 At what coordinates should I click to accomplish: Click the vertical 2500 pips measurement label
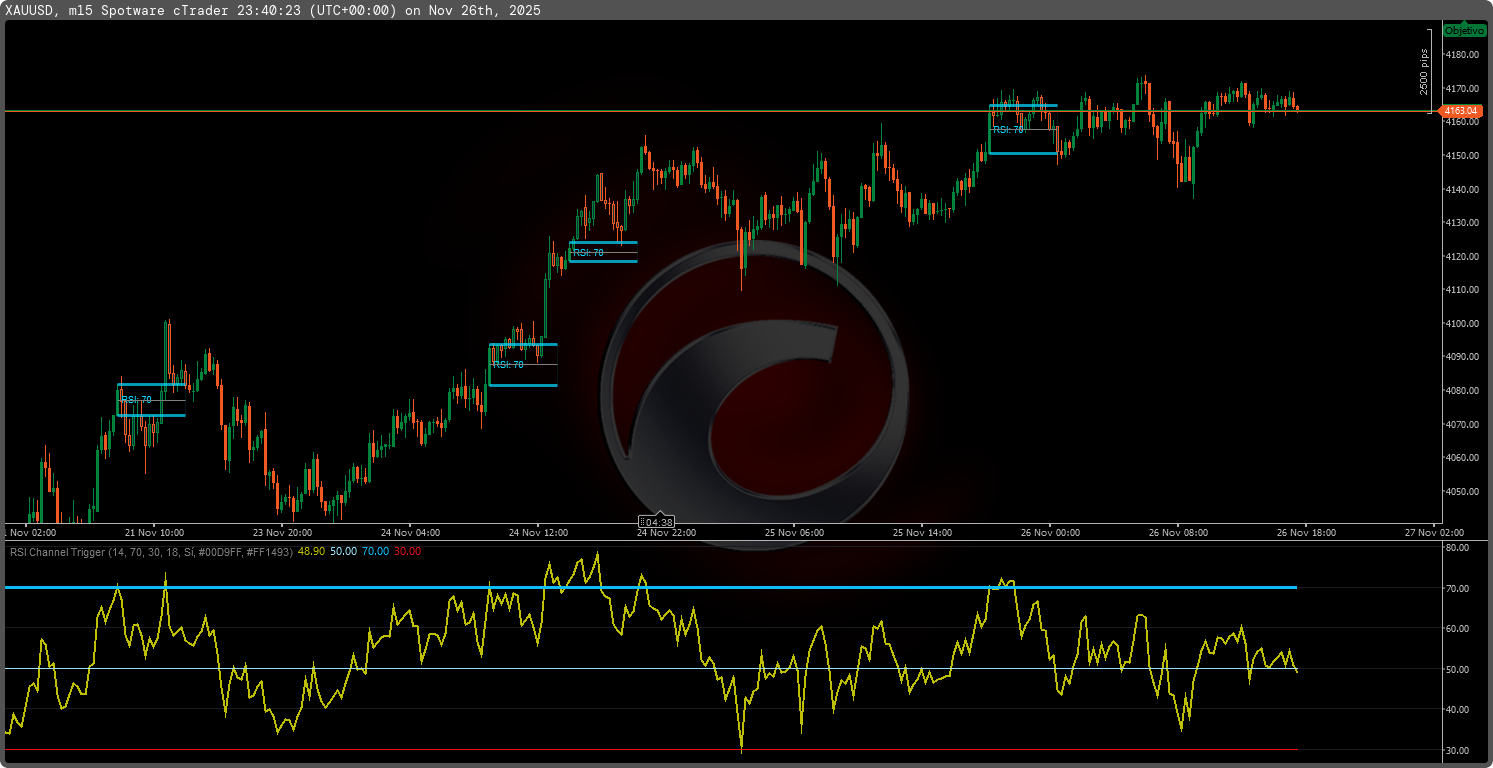(x=1424, y=73)
